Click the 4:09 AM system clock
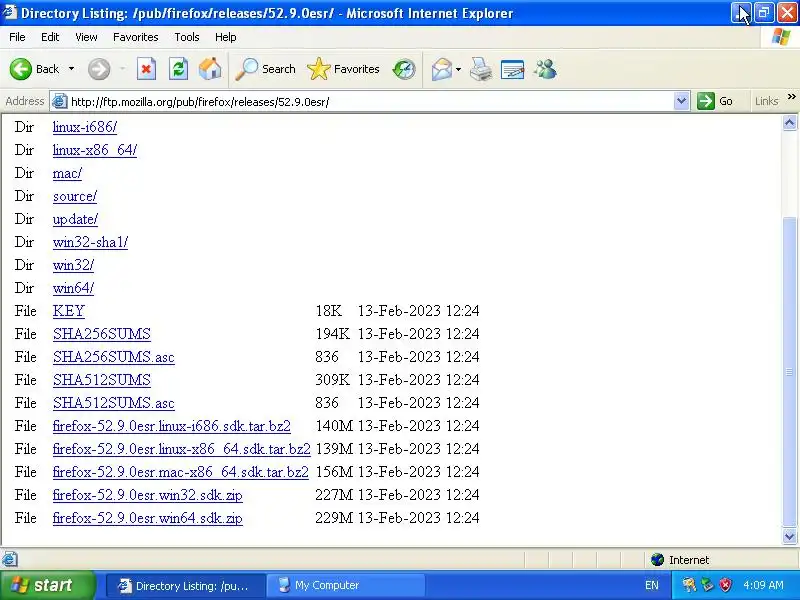 click(x=763, y=585)
